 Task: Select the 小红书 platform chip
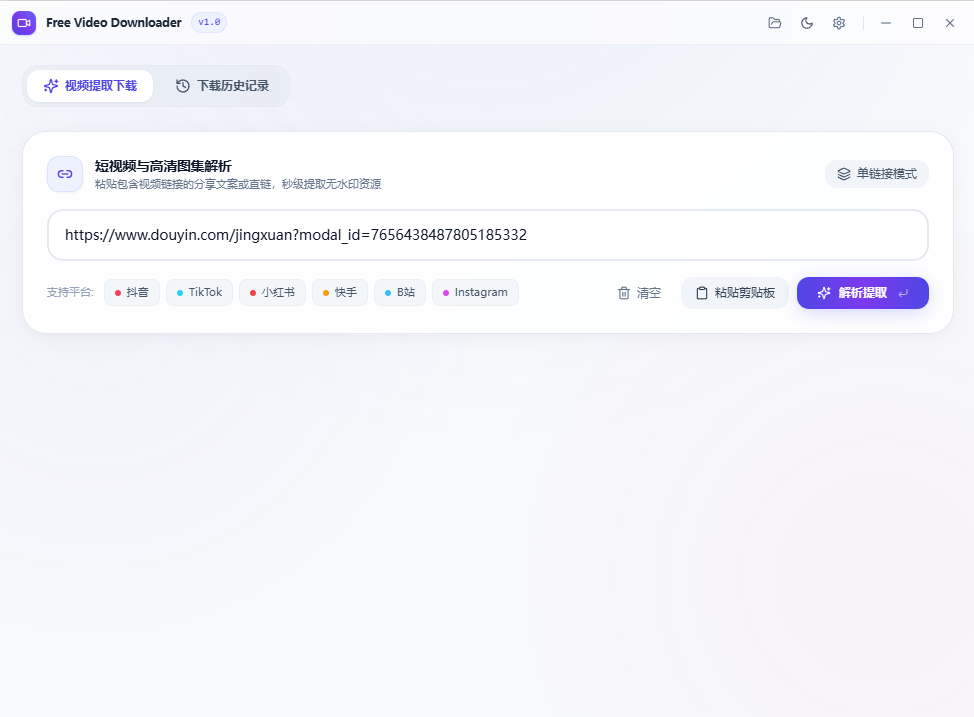click(x=272, y=293)
